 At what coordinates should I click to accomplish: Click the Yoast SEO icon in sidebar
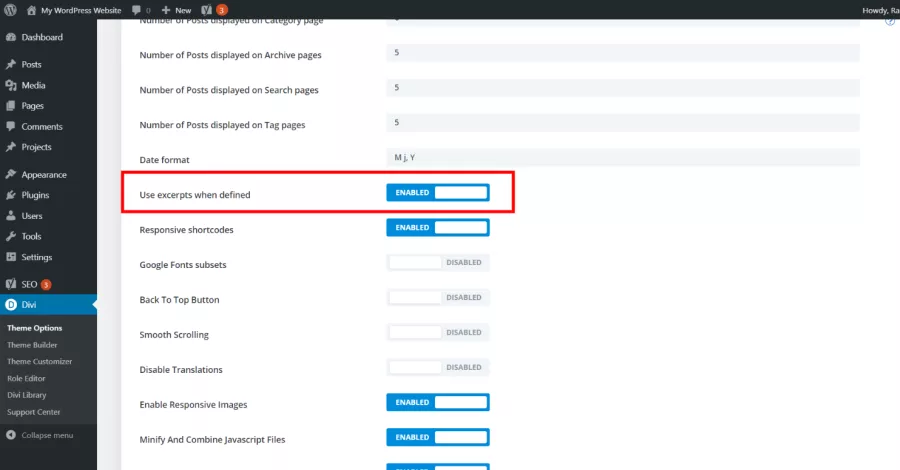pos(11,284)
